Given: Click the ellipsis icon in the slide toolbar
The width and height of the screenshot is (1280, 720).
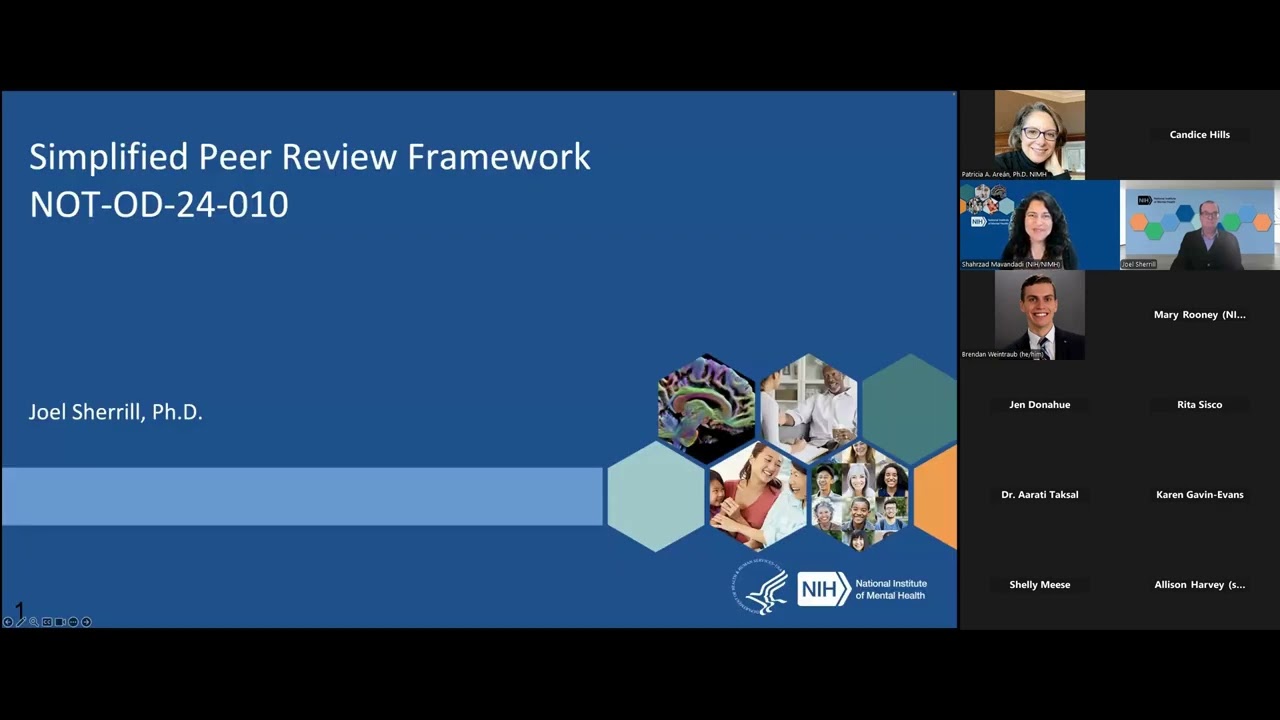Looking at the screenshot, I should 73,621.
